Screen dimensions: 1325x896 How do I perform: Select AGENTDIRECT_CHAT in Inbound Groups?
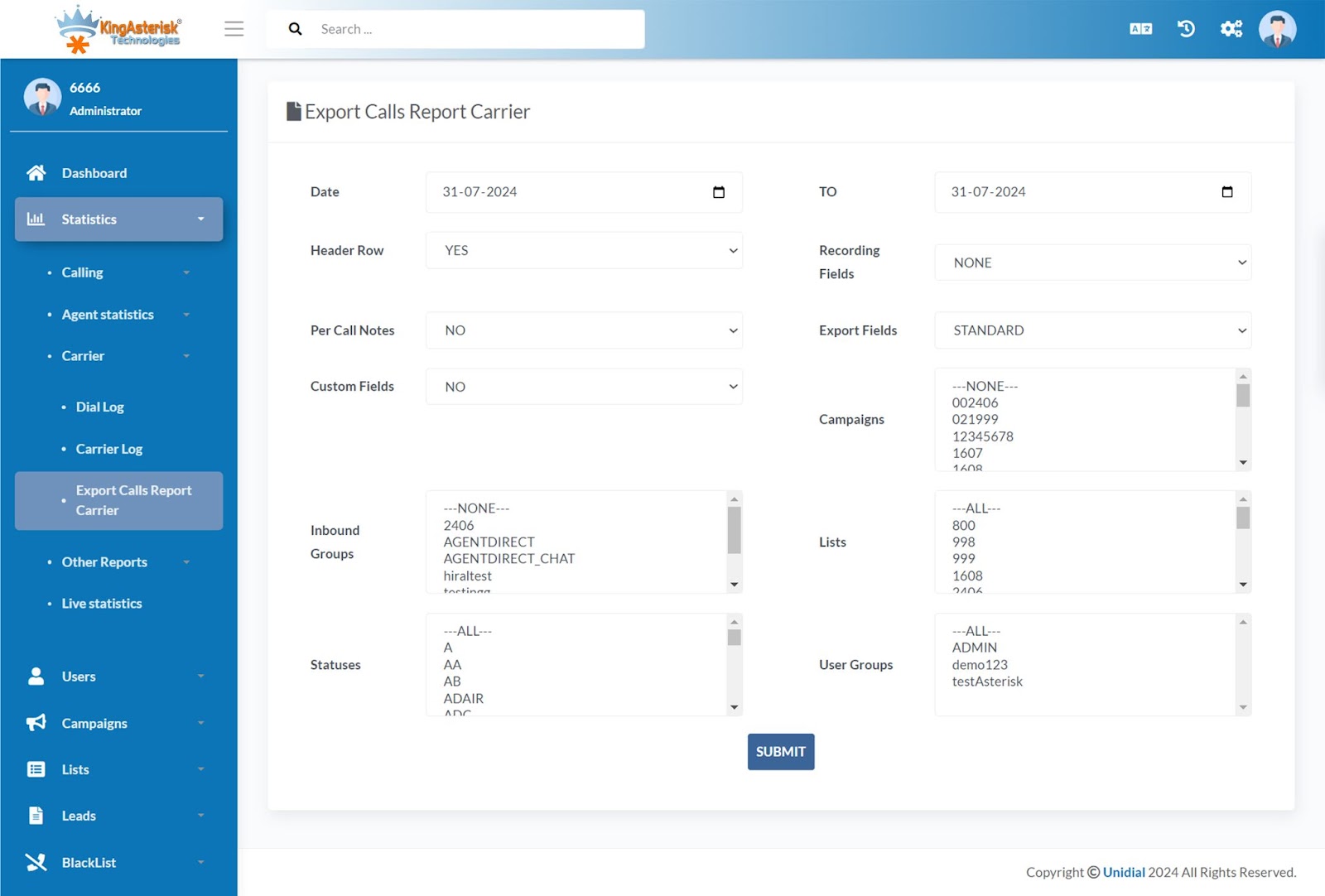[x=508, y=559]
